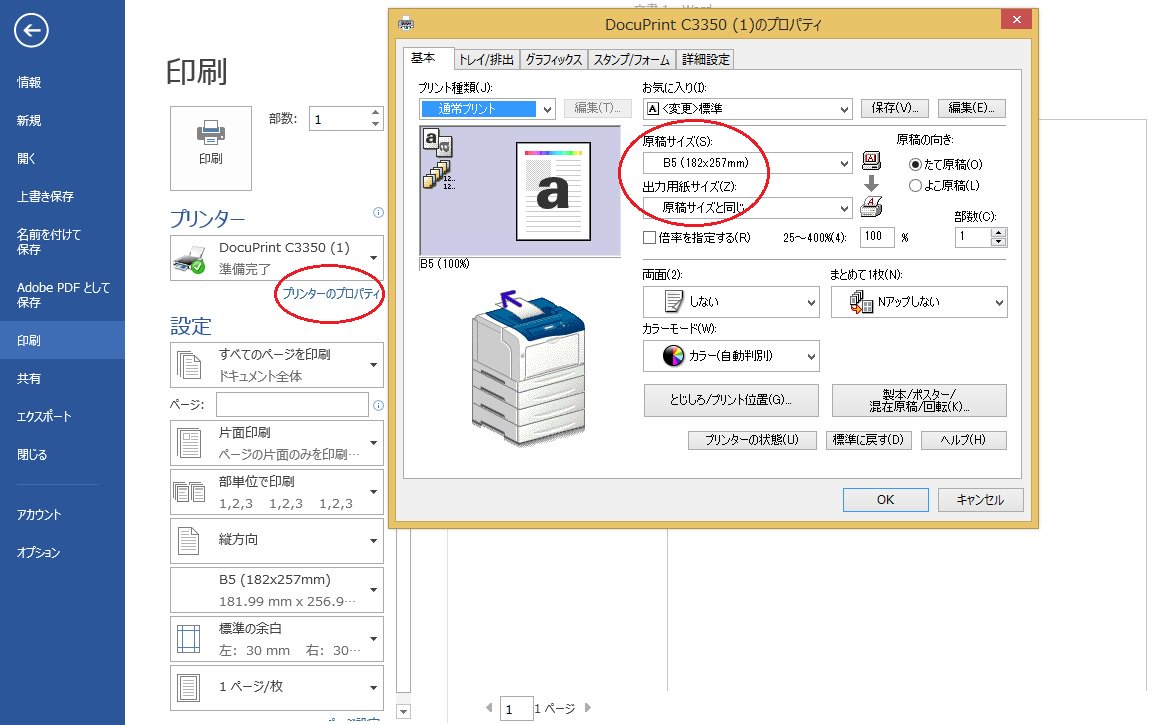Open the まとめて1枚 N-up dropdown
The width and height of the screenshot is (1159, 725).
point(919,302)
